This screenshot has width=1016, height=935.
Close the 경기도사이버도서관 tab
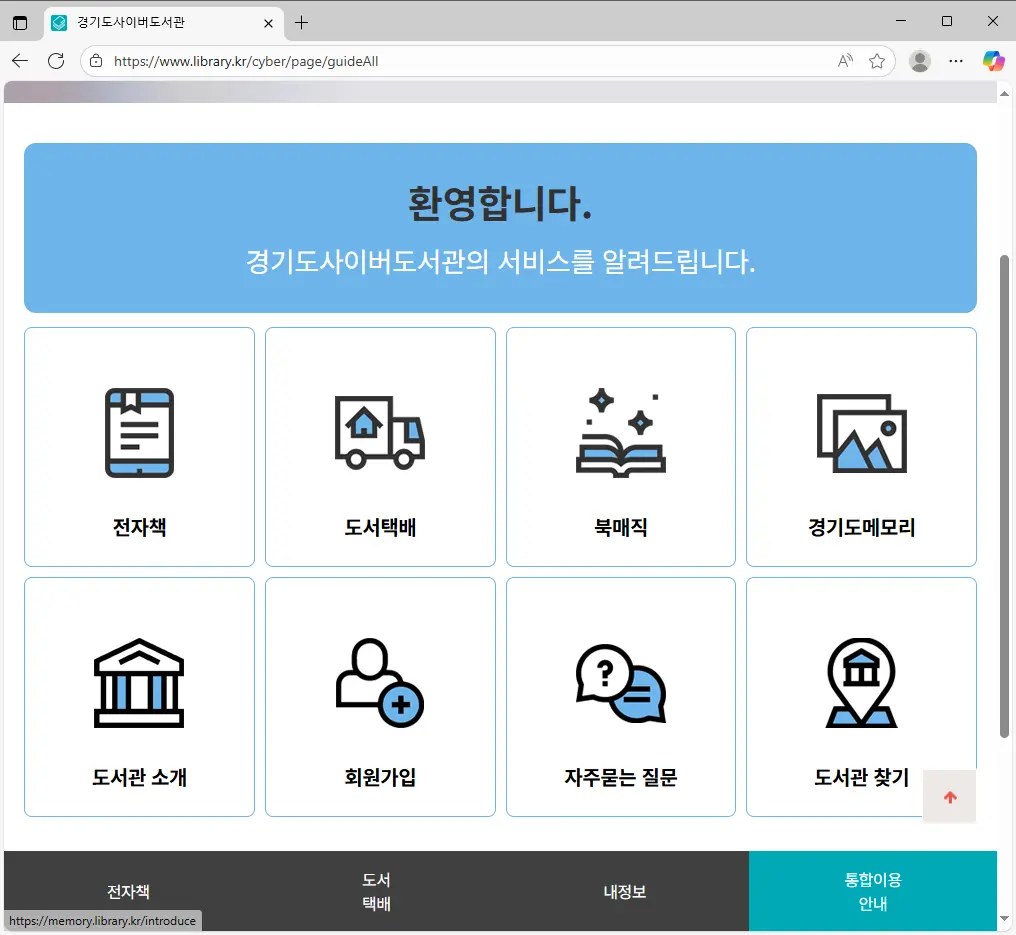coord(268,23)
